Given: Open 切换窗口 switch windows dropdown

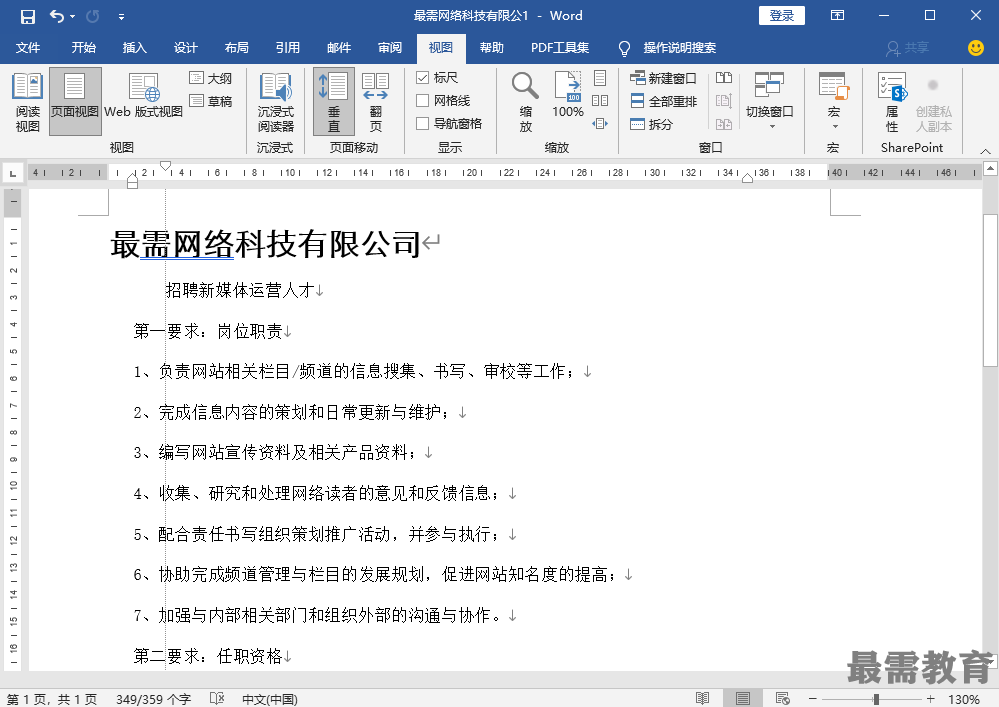Looking at the screenshot, I should pyautogui.click(x=770, y=101).
